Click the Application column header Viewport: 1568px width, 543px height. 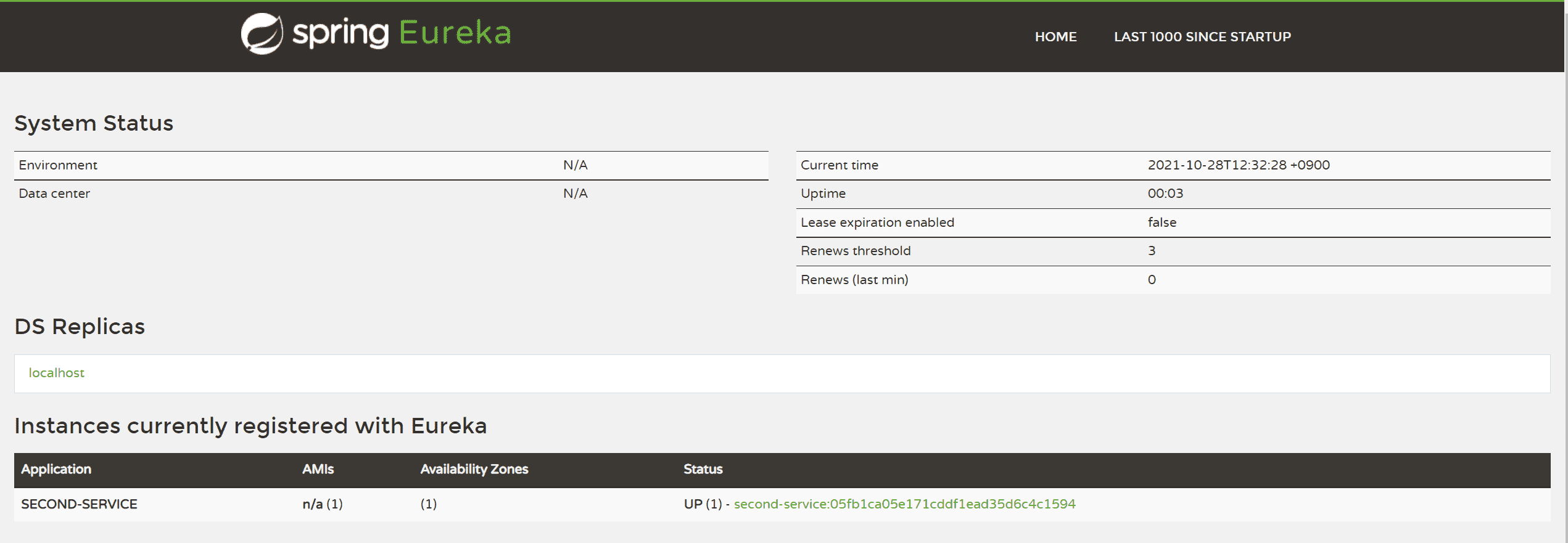coord(56,469)
